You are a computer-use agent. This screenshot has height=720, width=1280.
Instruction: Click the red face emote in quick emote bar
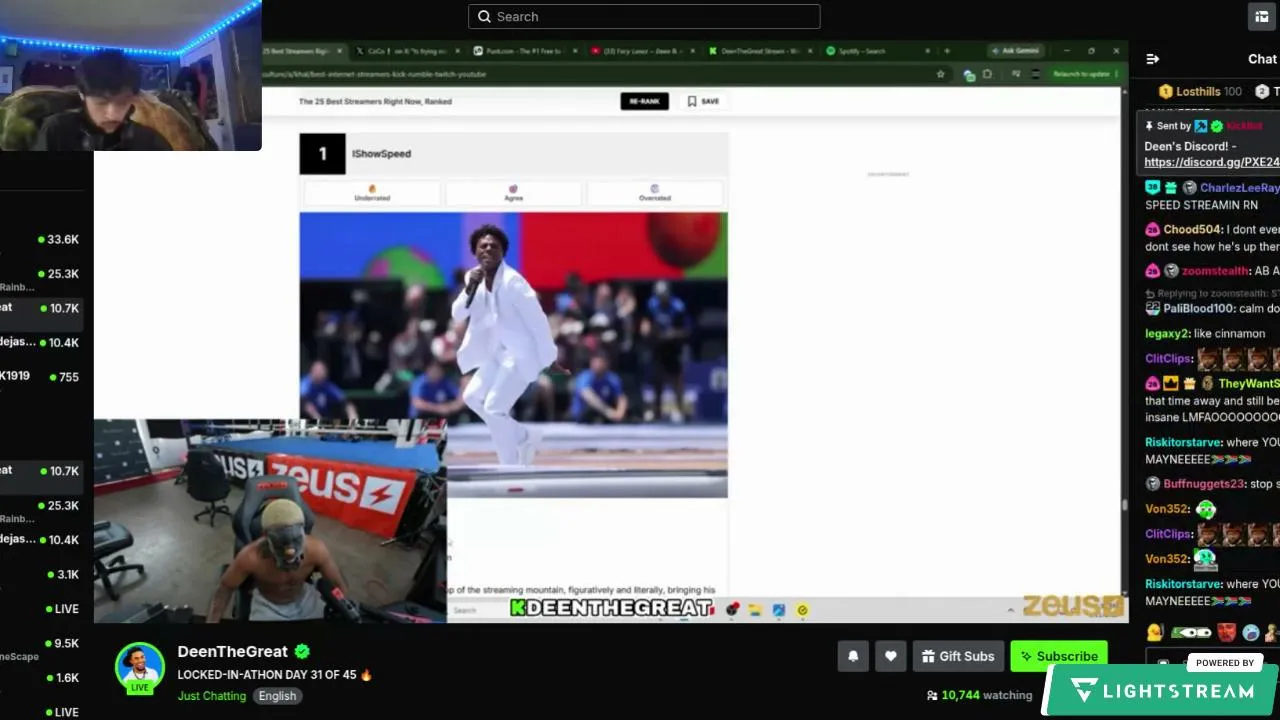(x=1227, y=632)
